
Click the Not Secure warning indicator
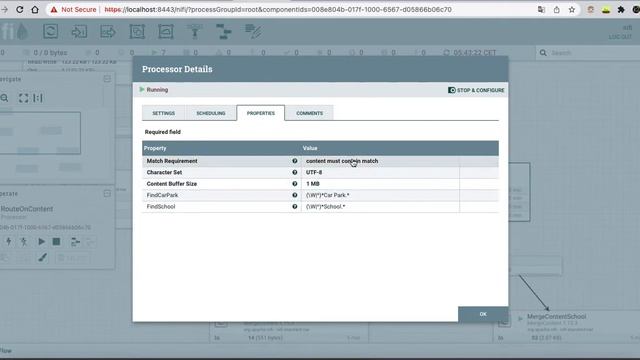(x=73, y=9)
